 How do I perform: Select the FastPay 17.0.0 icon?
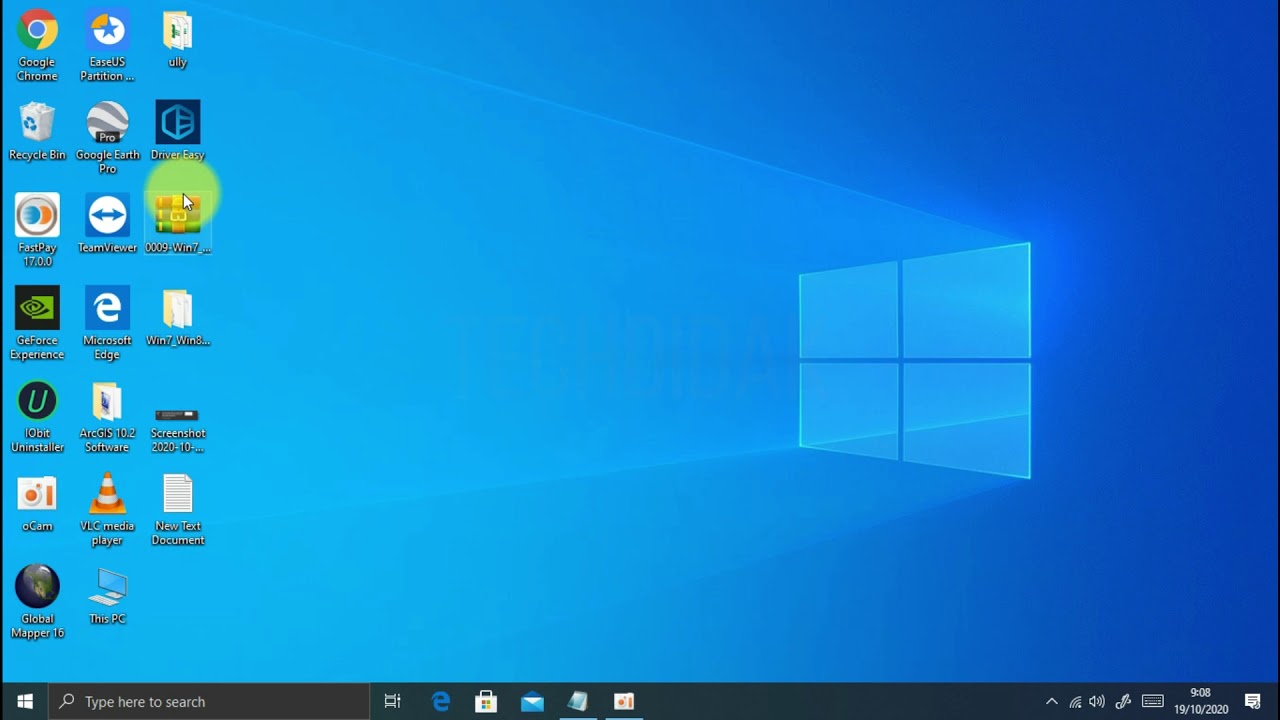click(37, 231)
